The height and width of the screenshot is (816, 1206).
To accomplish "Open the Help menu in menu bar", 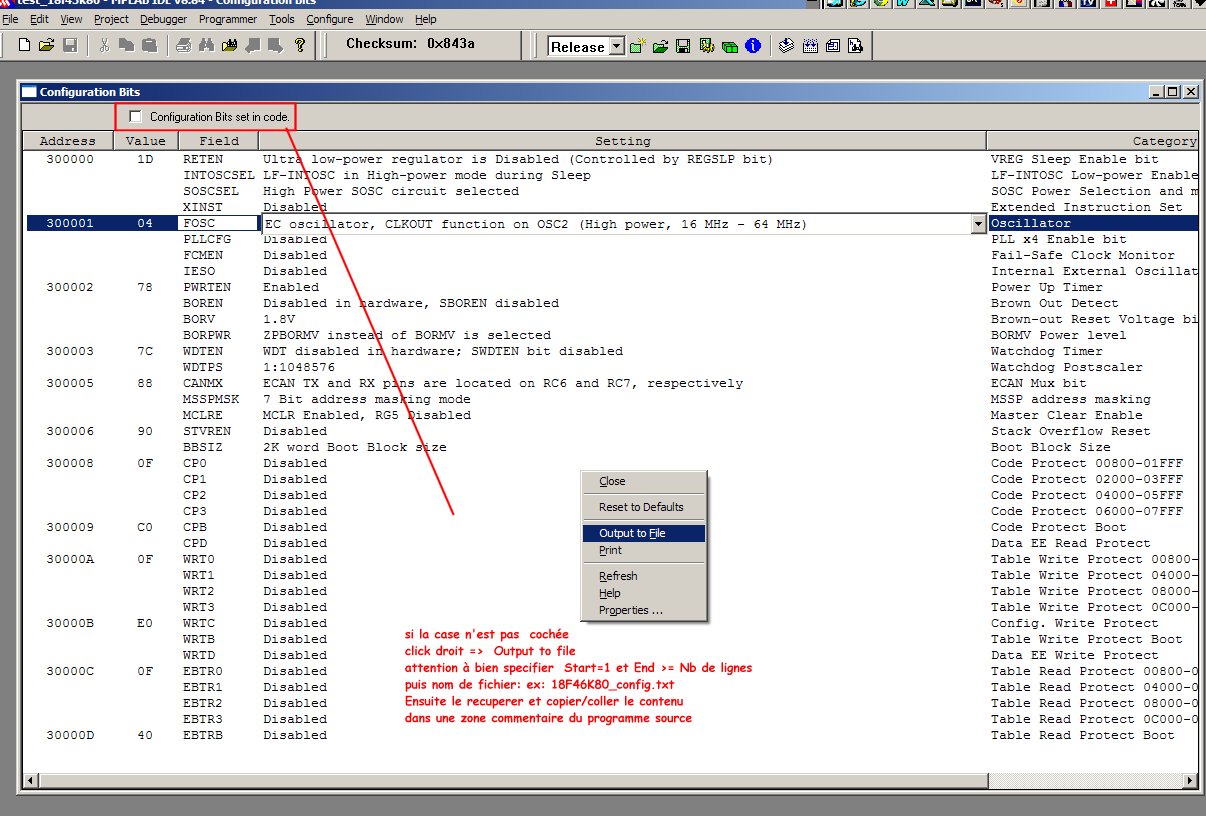I will pyautogui.click(x=426, y=19).
